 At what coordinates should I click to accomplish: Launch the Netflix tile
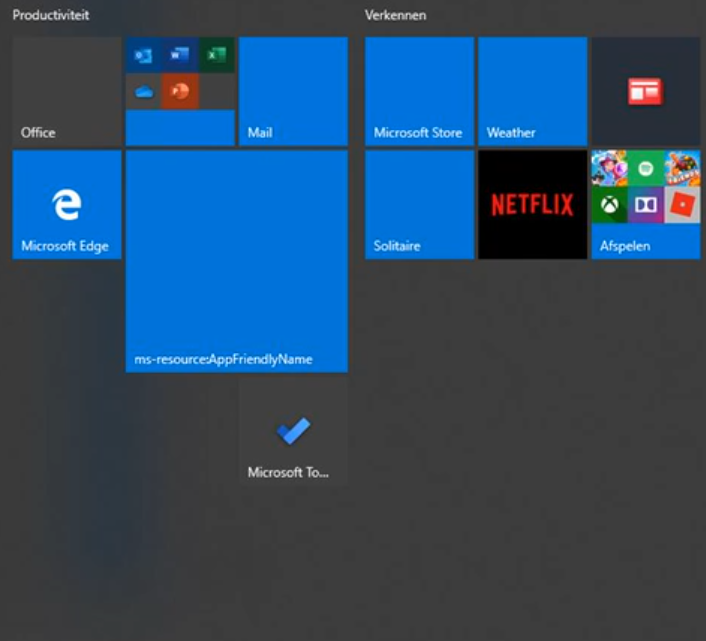point(533,205)
